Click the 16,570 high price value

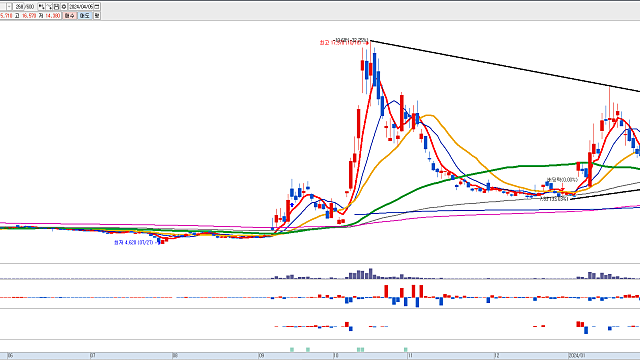coord(29,16)
